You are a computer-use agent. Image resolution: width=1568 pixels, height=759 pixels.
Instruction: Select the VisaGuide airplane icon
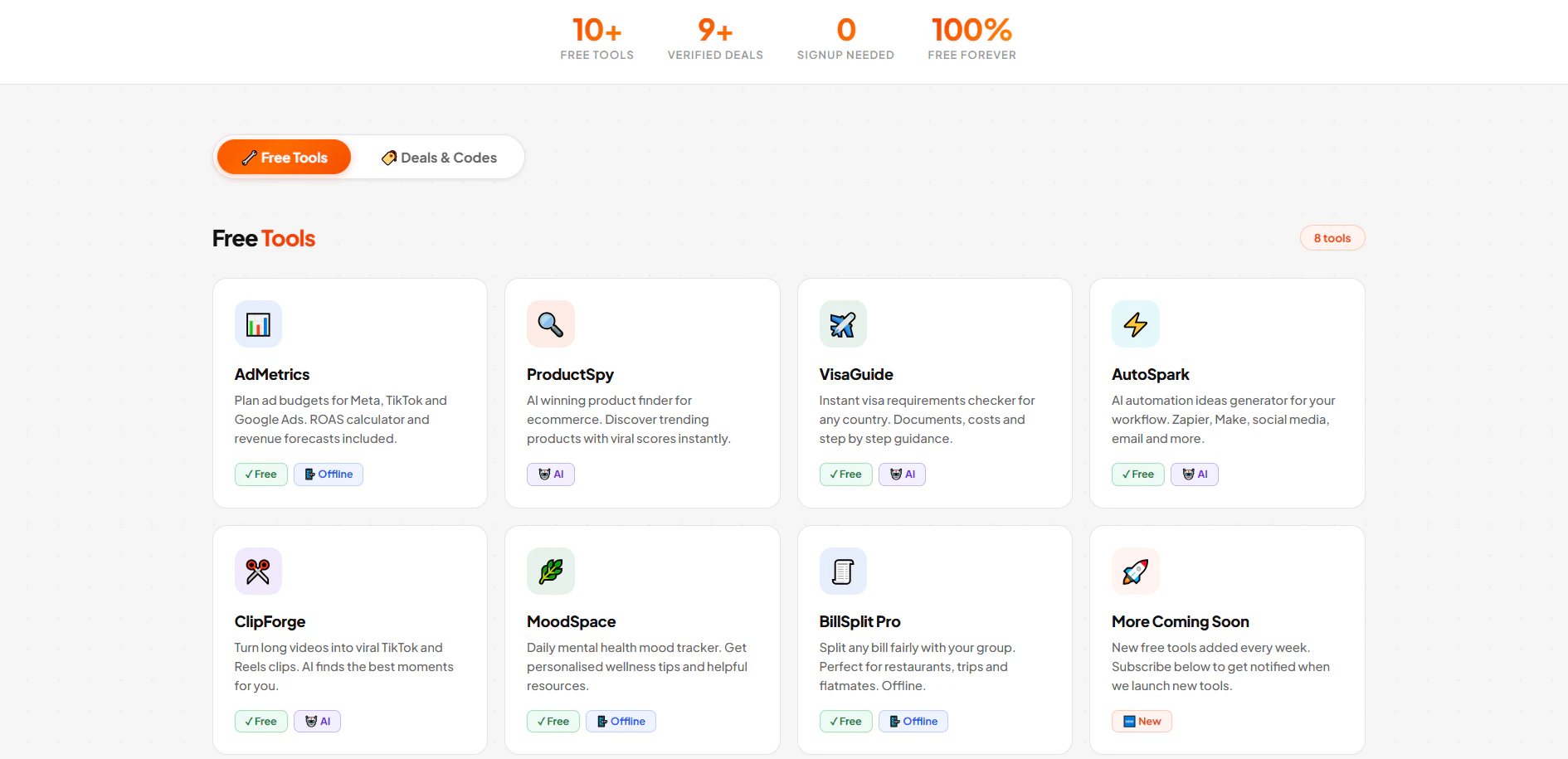[x=843, y=324]
